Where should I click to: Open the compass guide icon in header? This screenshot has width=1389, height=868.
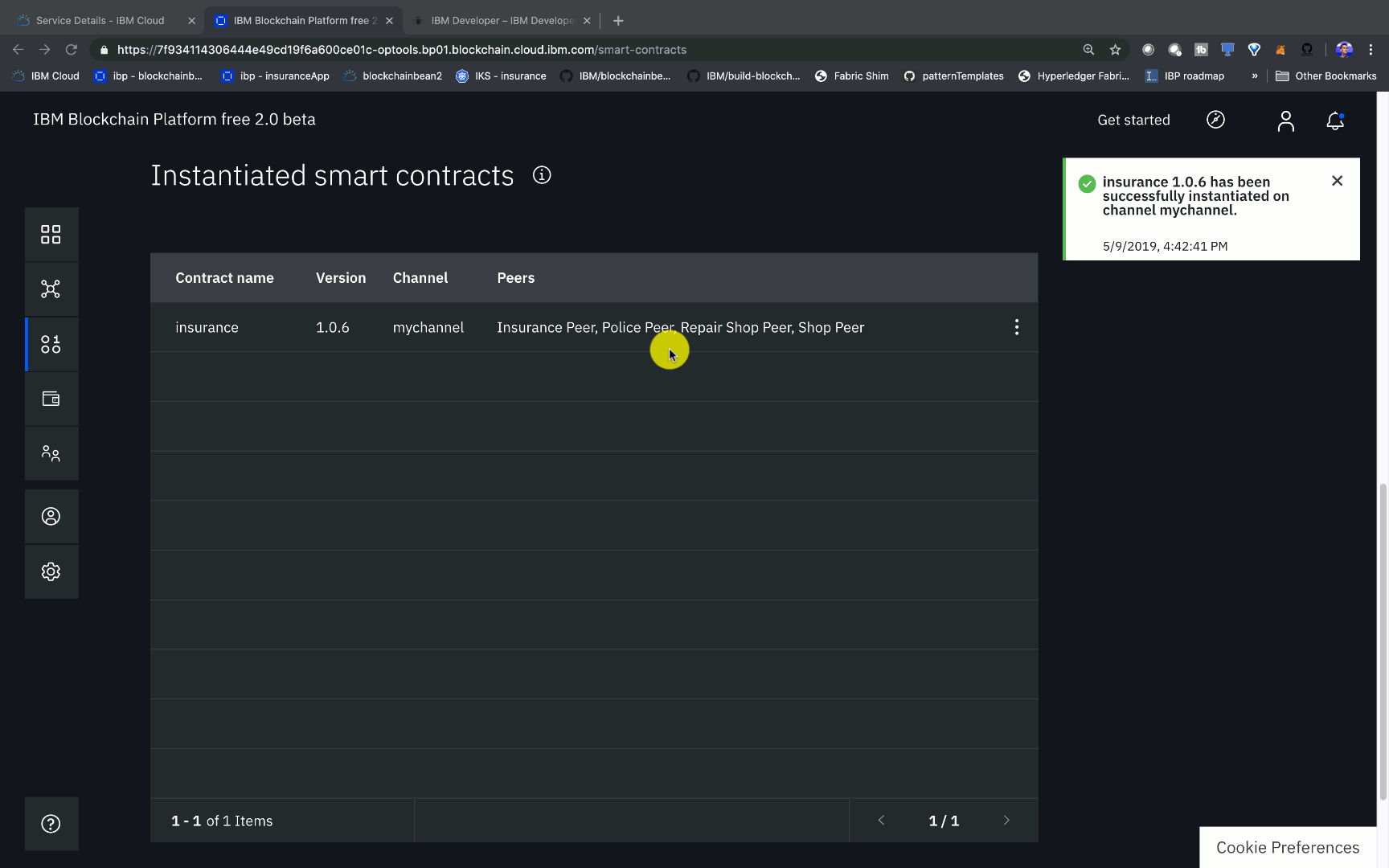[1215, 120]
